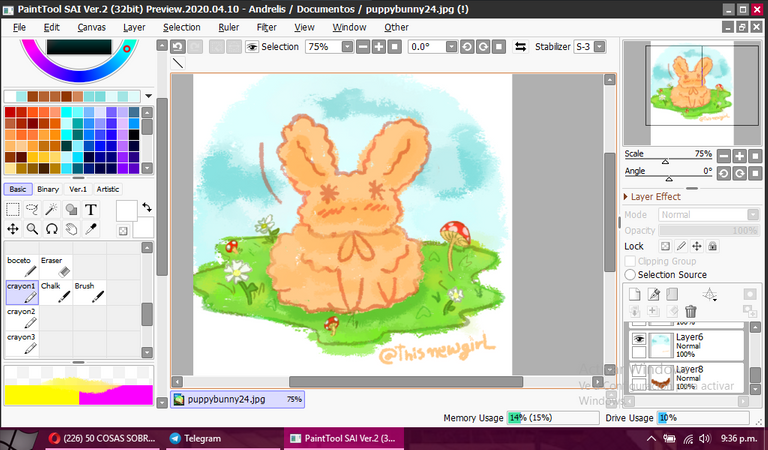
Task: Activate the Lasso selection tool
Action: 32,210
